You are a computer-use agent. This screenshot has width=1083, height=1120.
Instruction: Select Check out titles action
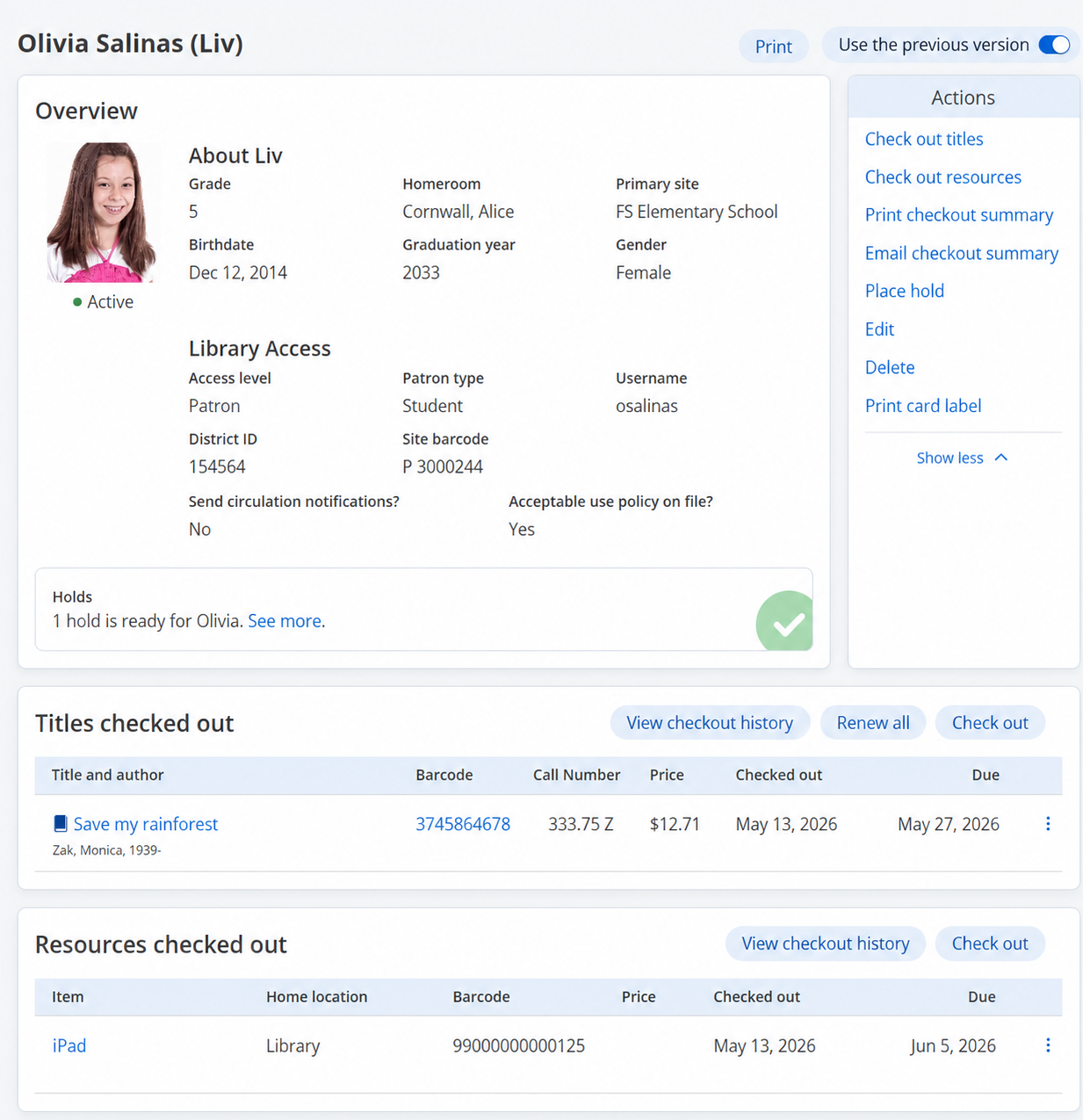(x=924, y=139)
